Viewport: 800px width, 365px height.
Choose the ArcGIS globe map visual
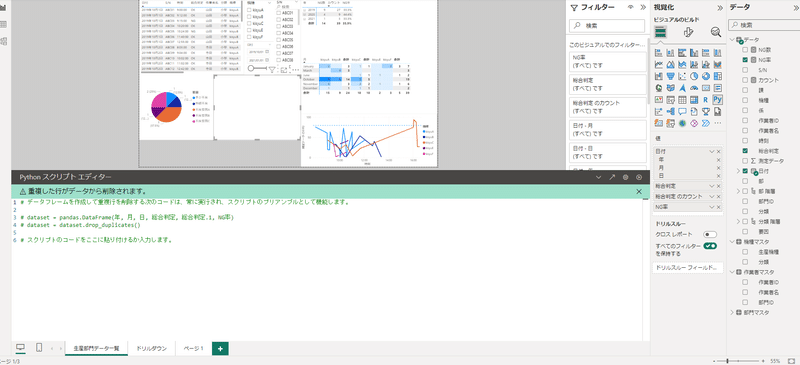coord(682,123)
